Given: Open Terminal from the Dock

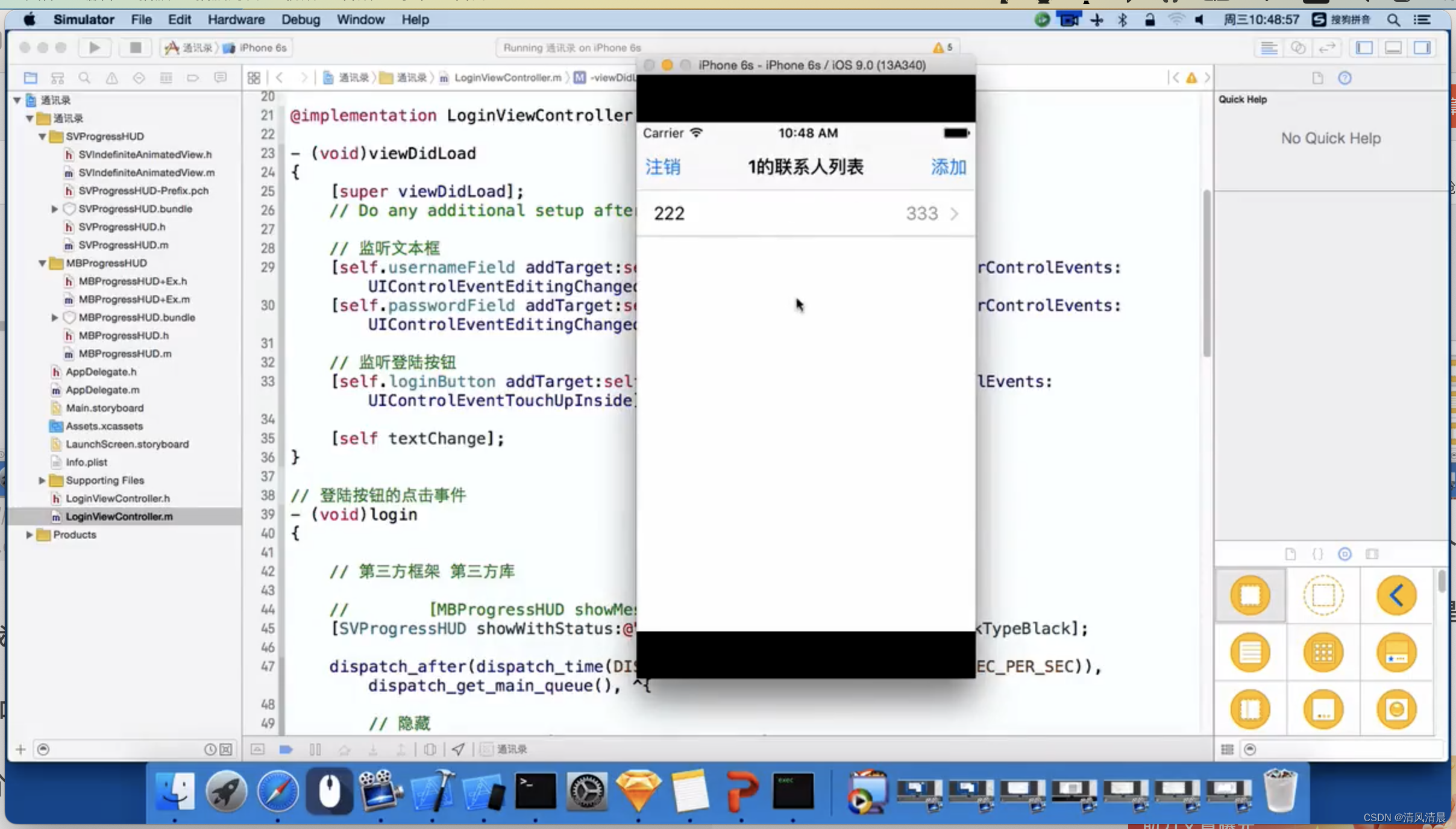Looking at the screenshot, I should 535,791.
